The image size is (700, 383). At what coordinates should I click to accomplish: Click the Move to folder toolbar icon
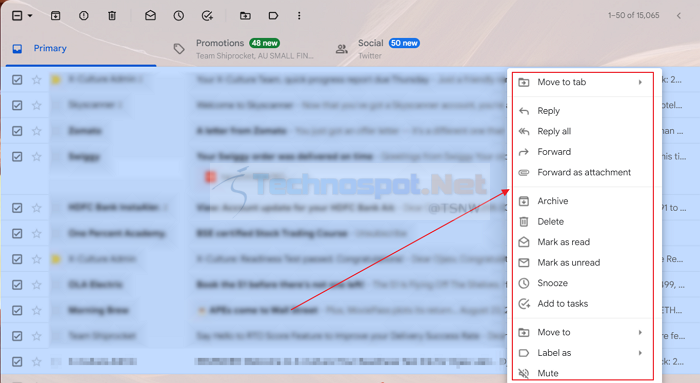(245, 16)
